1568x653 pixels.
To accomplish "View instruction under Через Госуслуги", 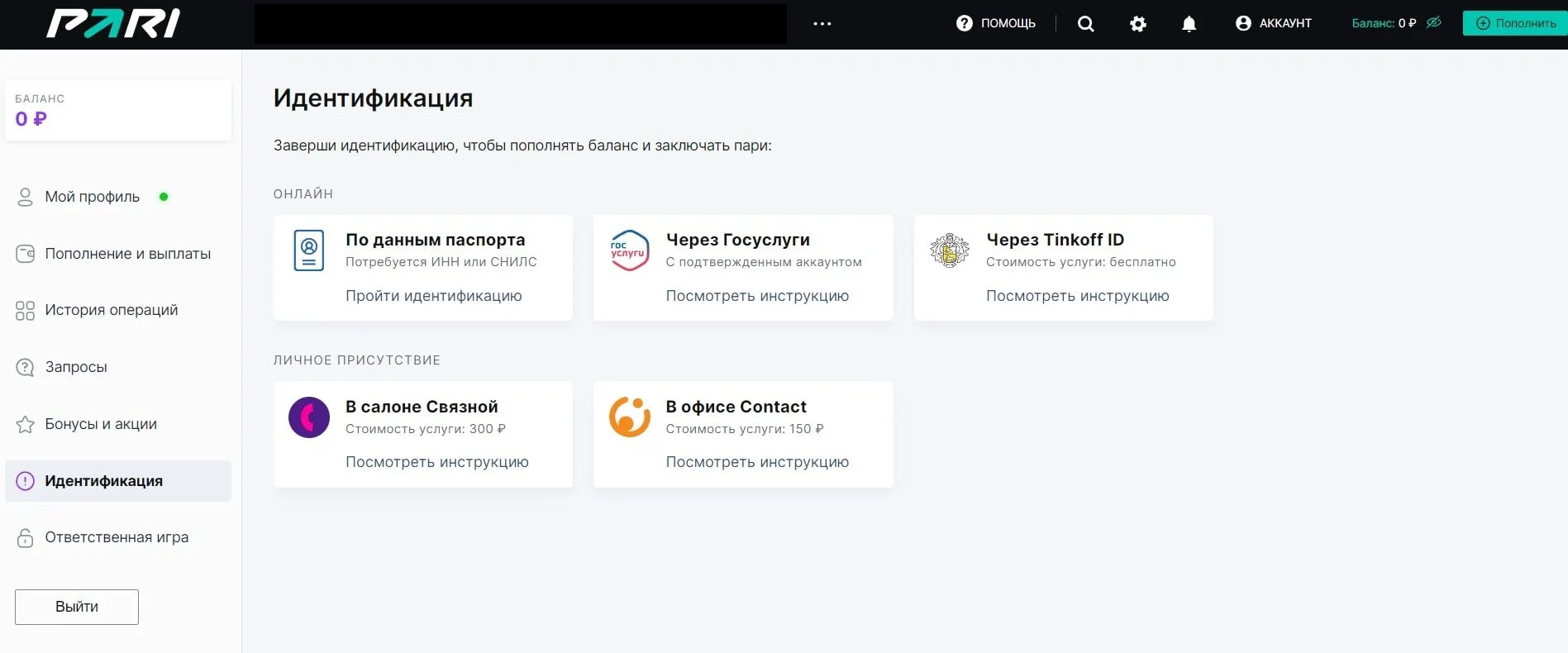I will (757, 296).
